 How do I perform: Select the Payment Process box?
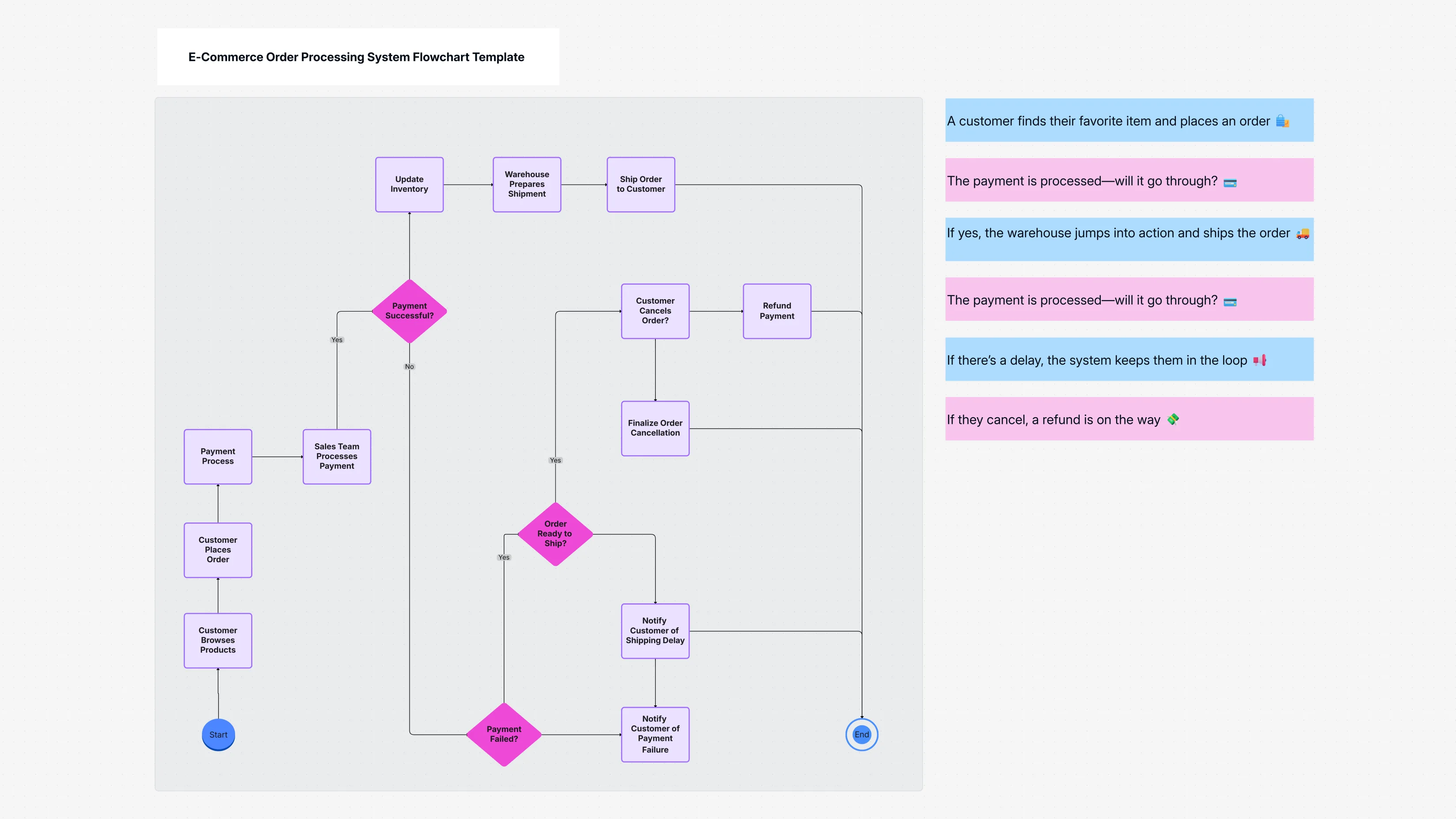coord(217,456)
